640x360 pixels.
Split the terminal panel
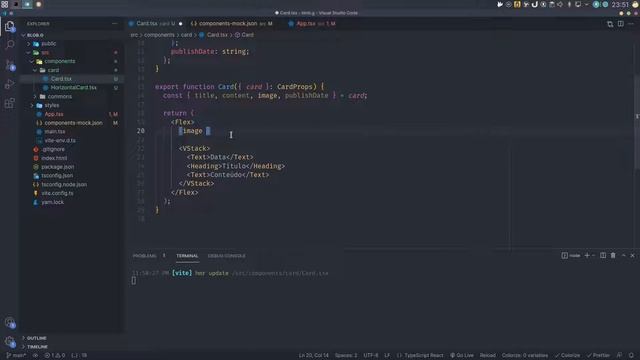click(x=603, y=256)
